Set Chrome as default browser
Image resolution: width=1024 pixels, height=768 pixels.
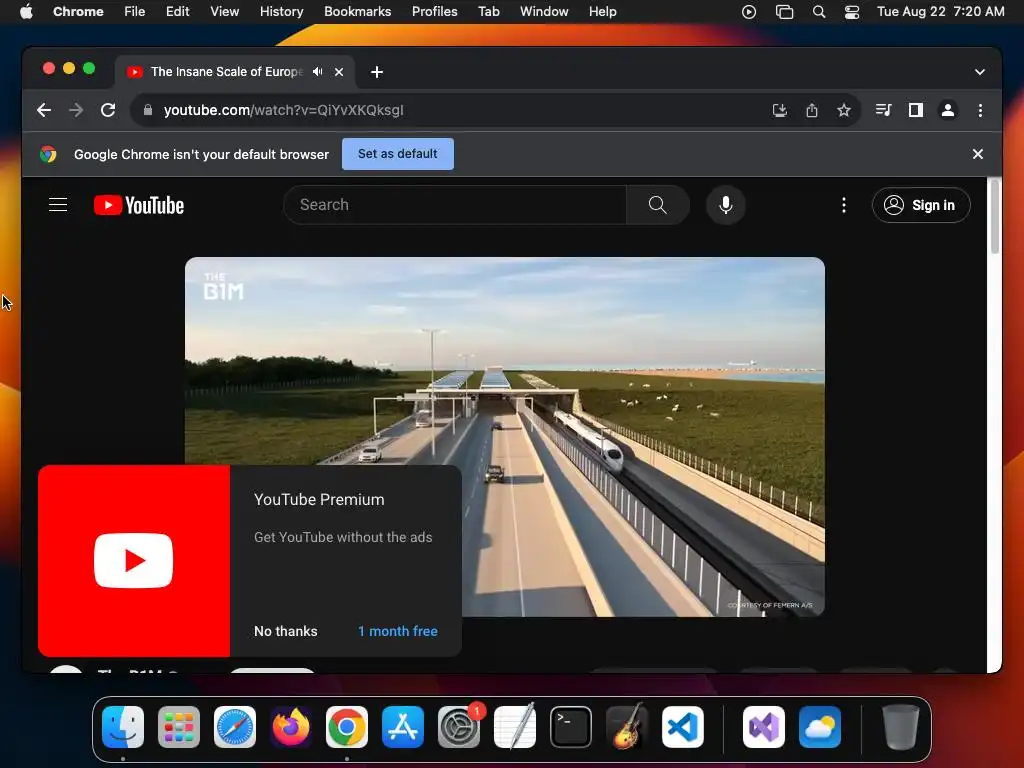click(x=398, y=154)
